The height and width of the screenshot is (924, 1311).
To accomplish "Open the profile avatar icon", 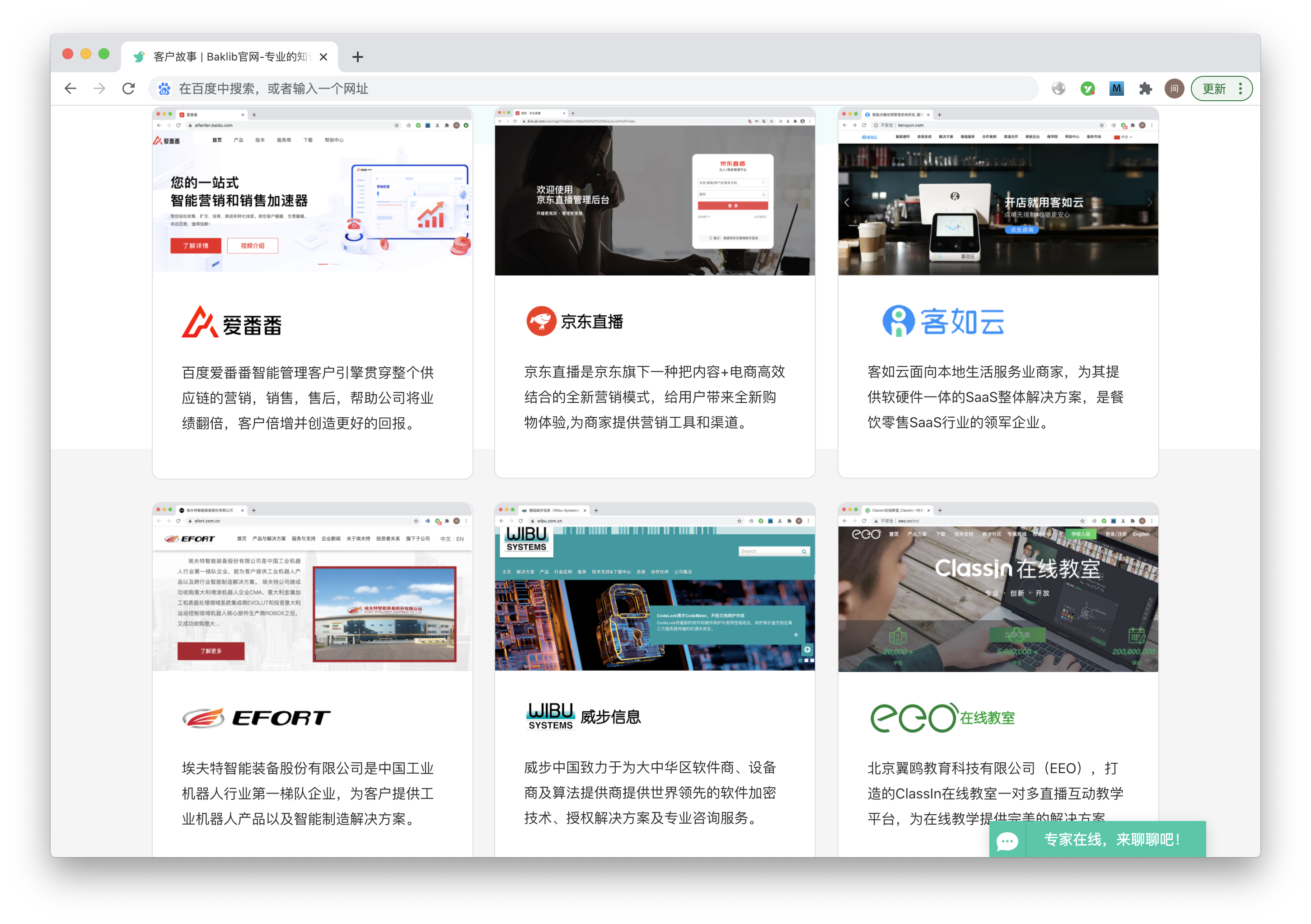I will tap(1175, 89).
